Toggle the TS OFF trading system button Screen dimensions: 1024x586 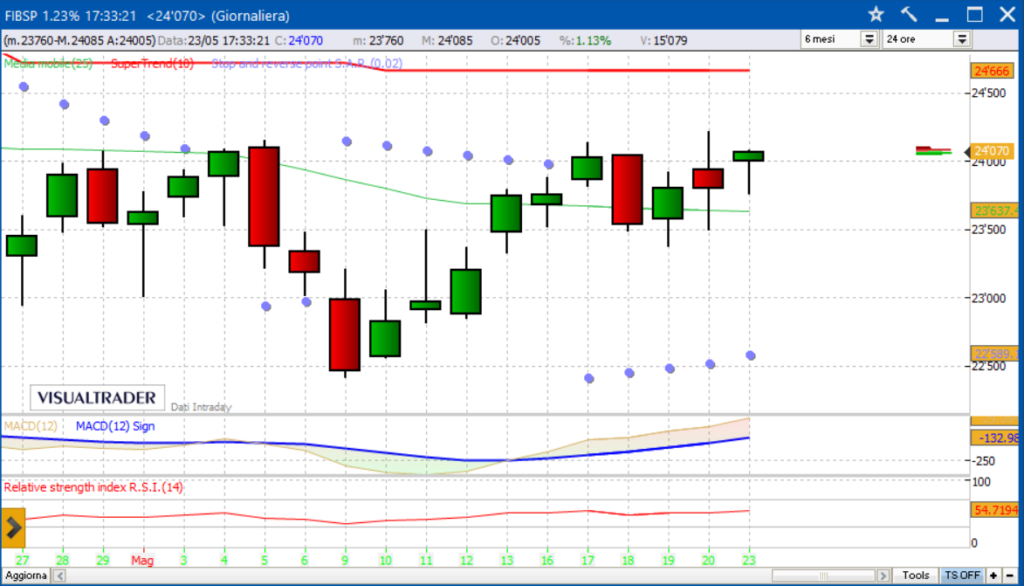pos(962,576)
